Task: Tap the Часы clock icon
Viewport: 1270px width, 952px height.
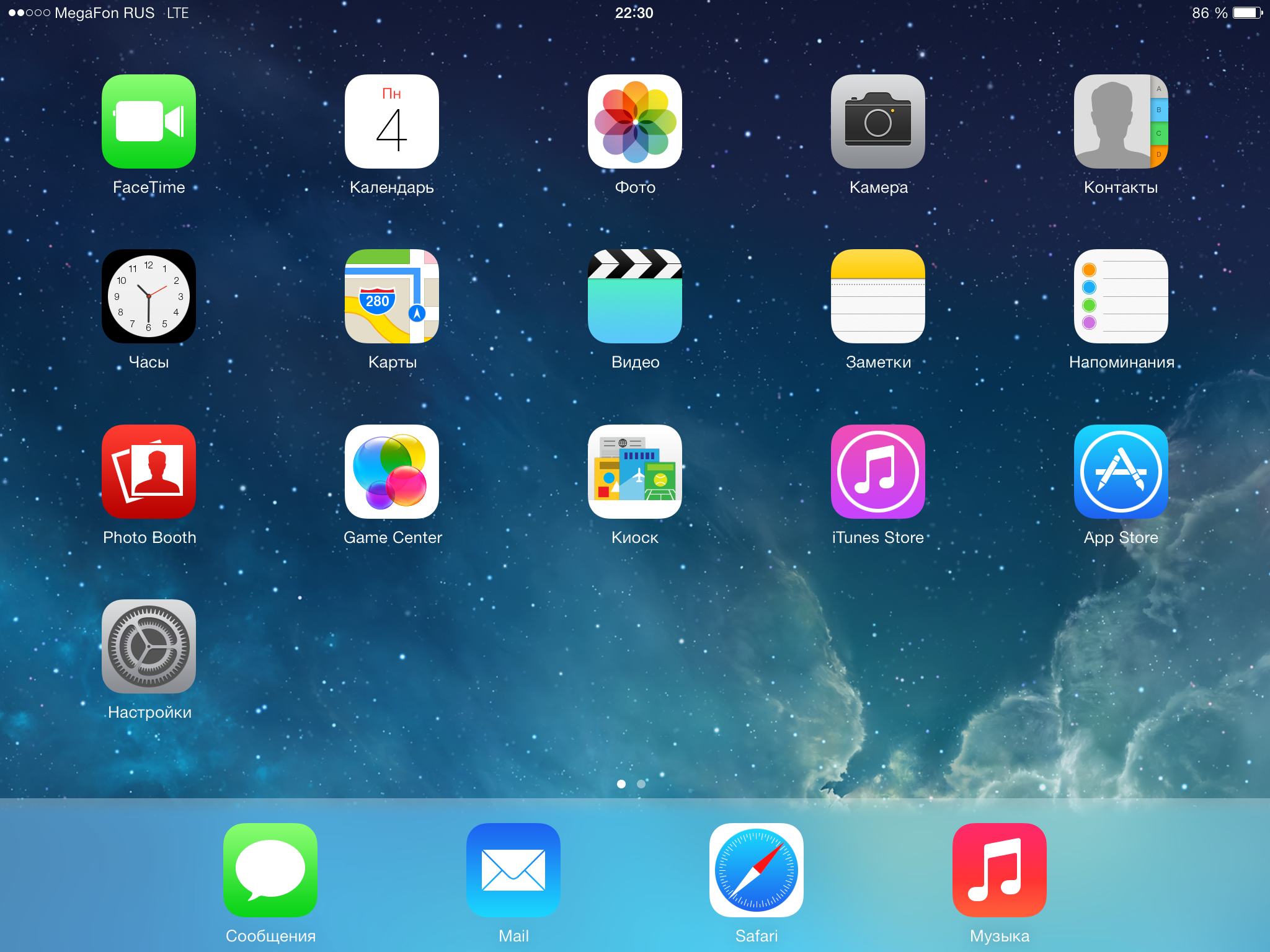Action: click(149, 296)
